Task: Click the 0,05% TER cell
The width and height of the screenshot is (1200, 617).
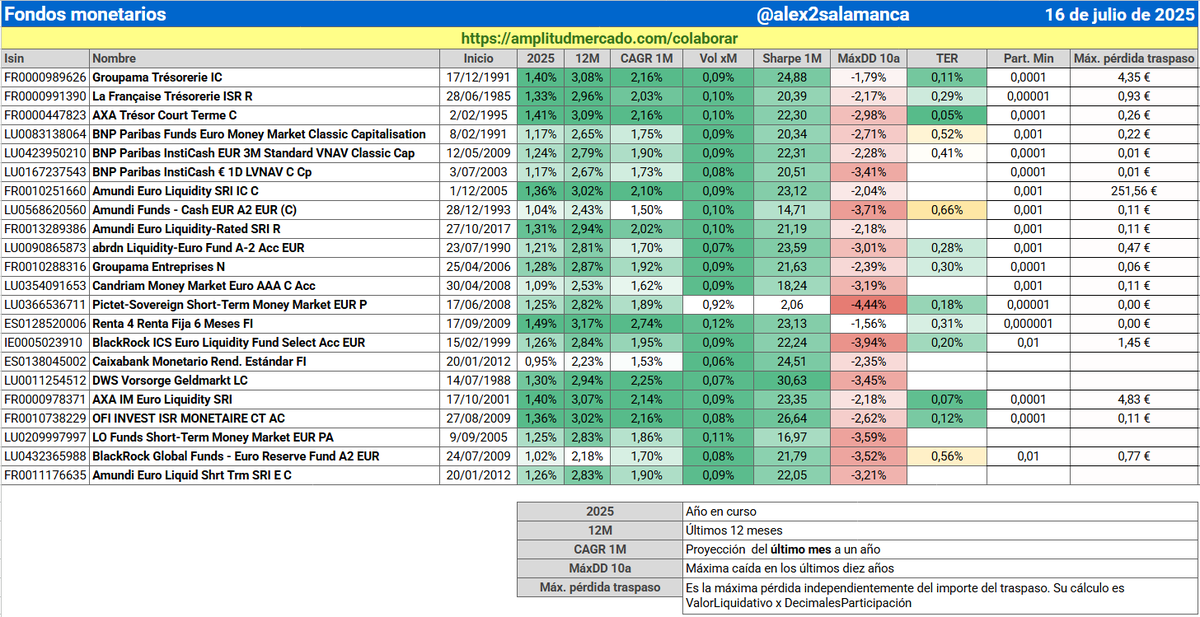Action: point(948,115)
